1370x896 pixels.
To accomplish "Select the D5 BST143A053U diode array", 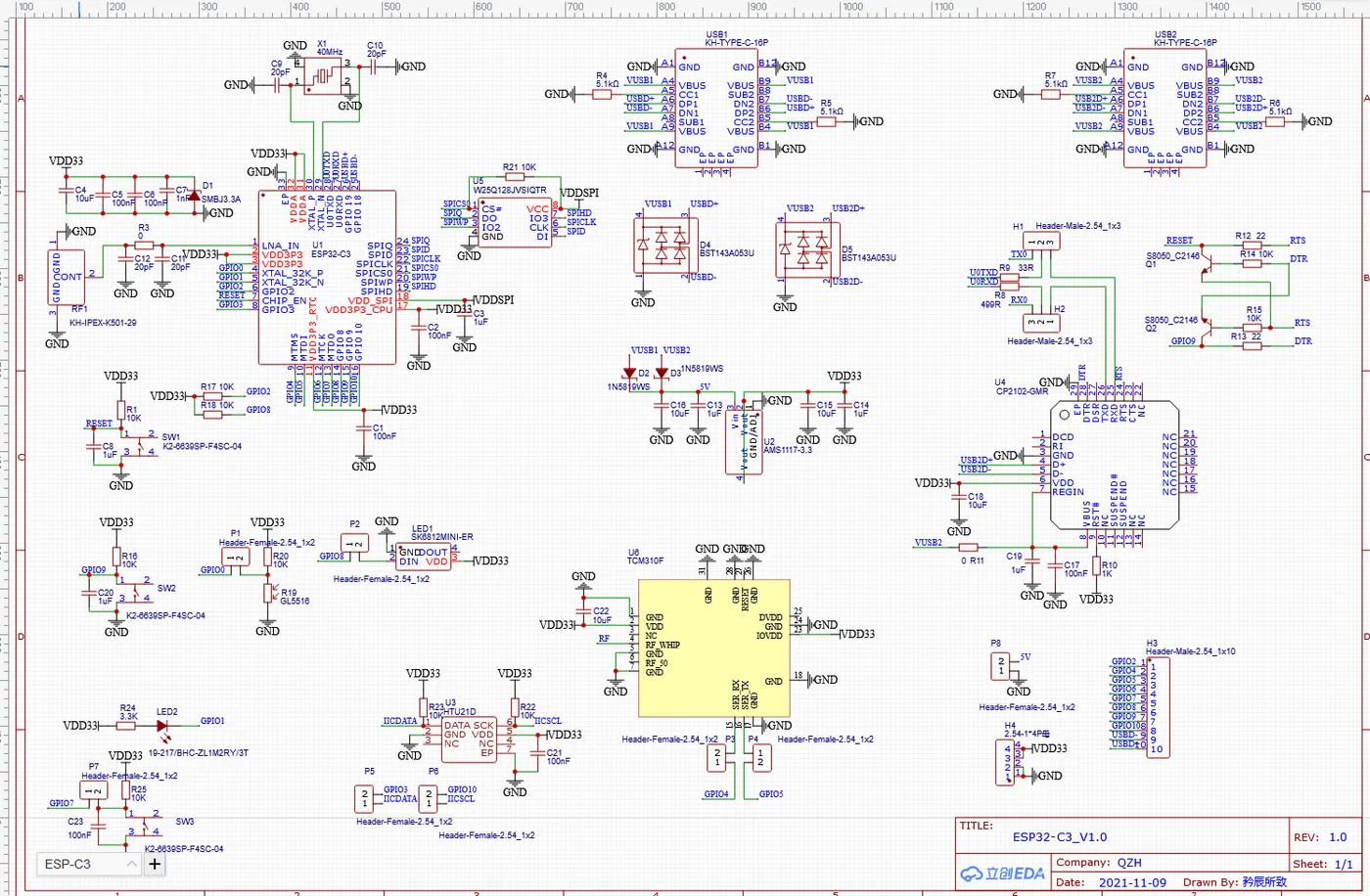I will (807, 249).
